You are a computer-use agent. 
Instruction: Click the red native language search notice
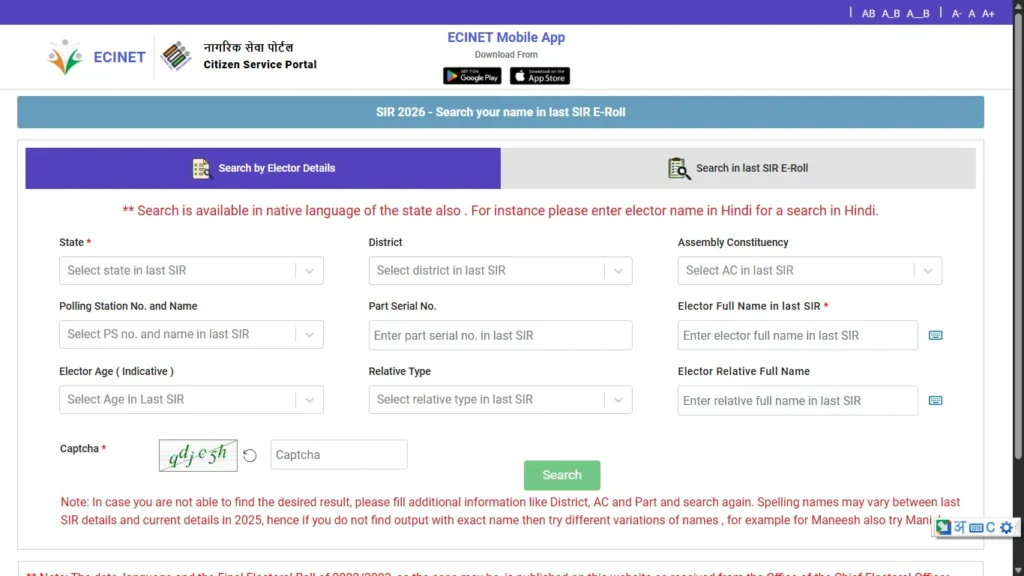(x=500, y=210)
